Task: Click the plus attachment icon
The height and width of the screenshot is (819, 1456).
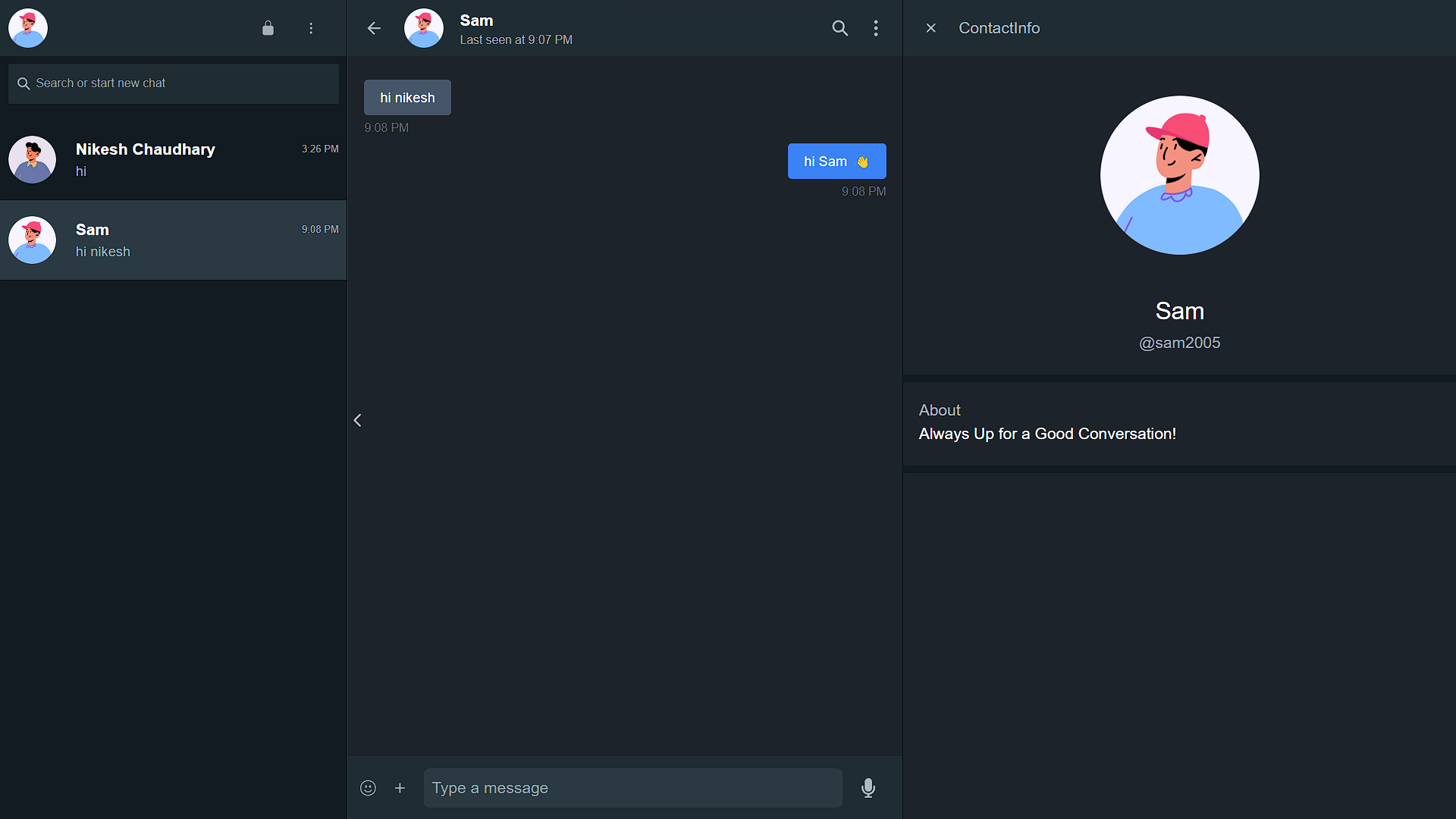Action: [x=400, y=788]
